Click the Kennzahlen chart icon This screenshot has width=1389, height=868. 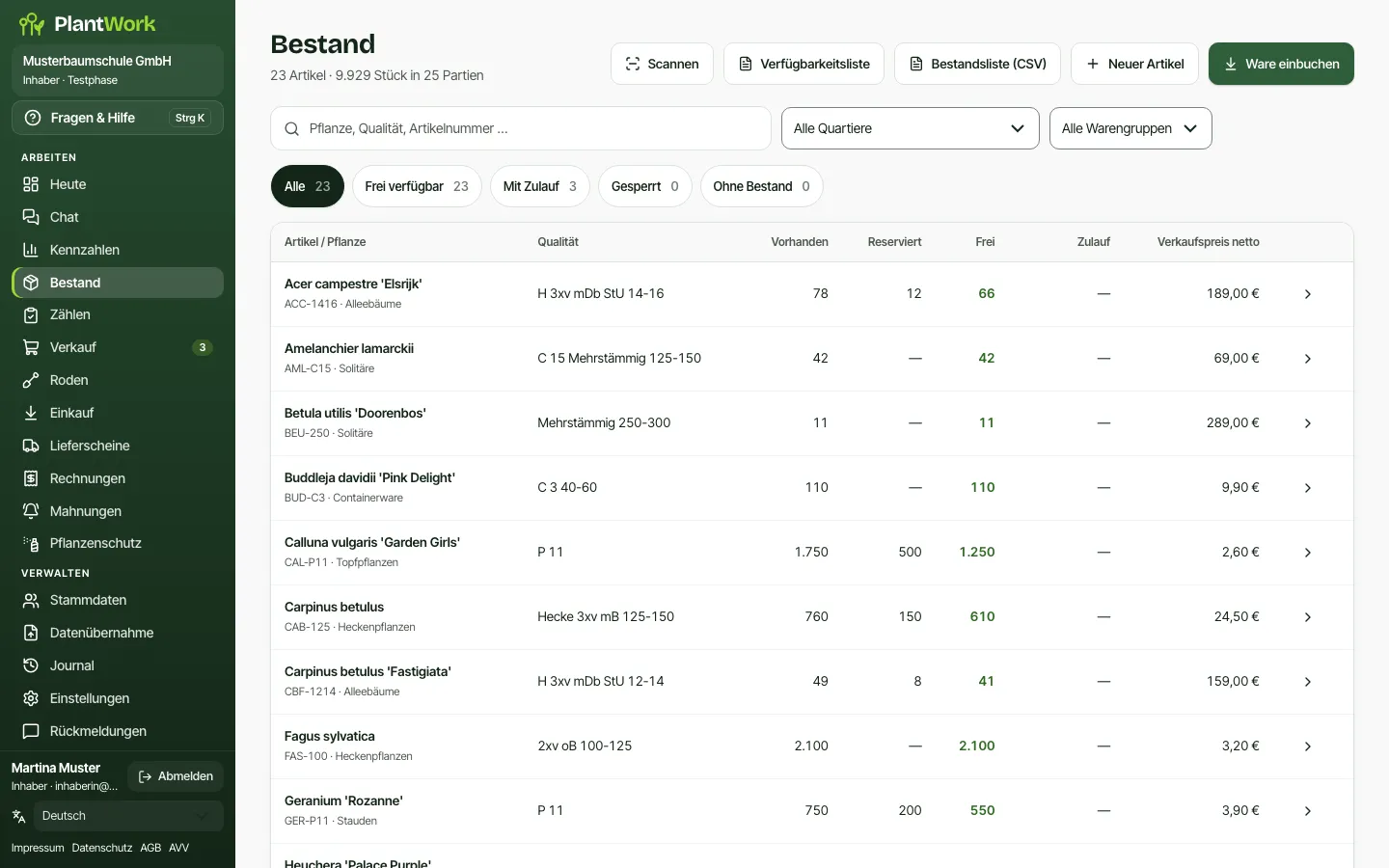tap(31, 250)
